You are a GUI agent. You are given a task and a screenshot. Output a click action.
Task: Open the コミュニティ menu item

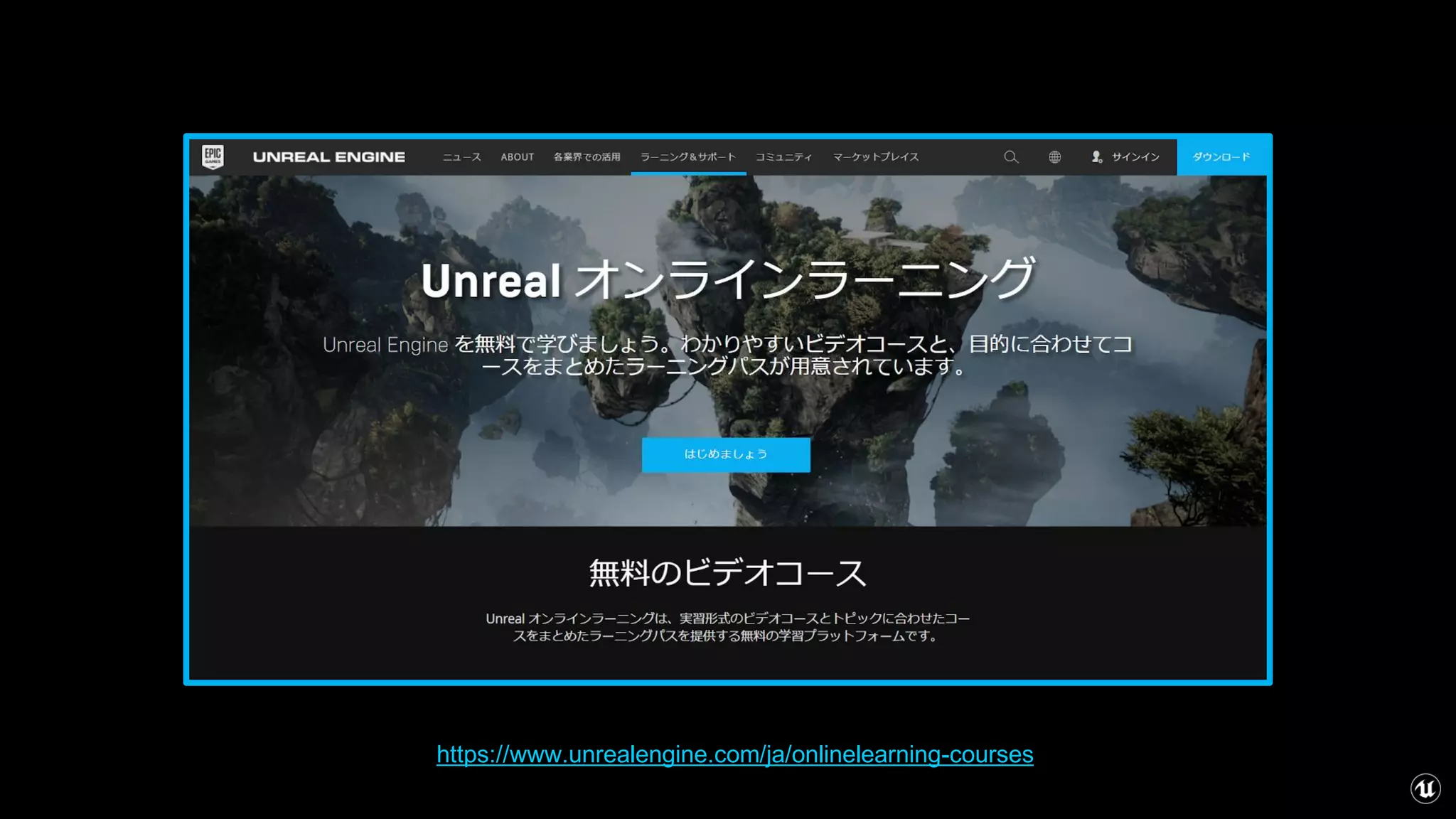(783, 157)
